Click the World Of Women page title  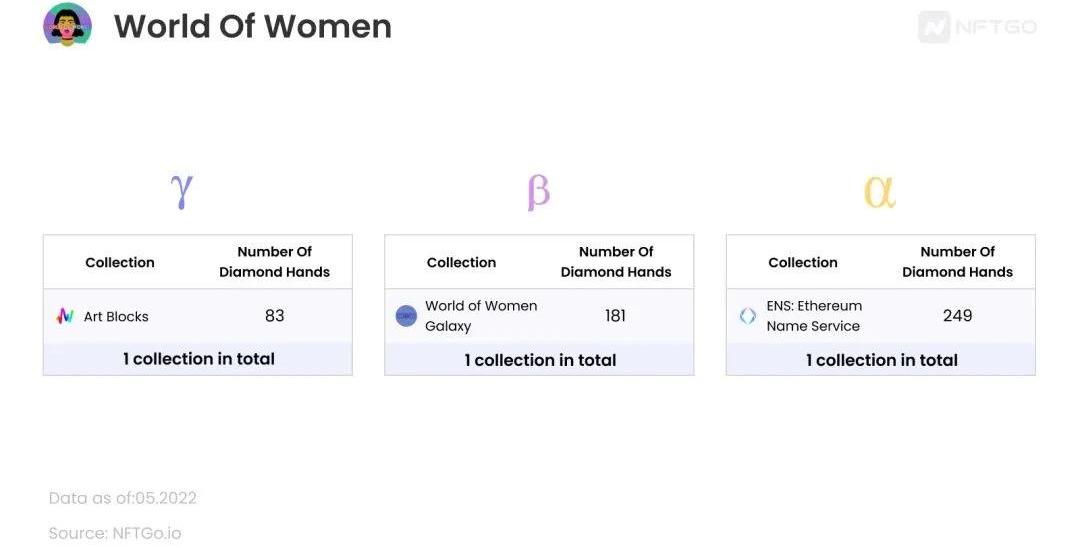pyautogui.click(x=252, y=26)
